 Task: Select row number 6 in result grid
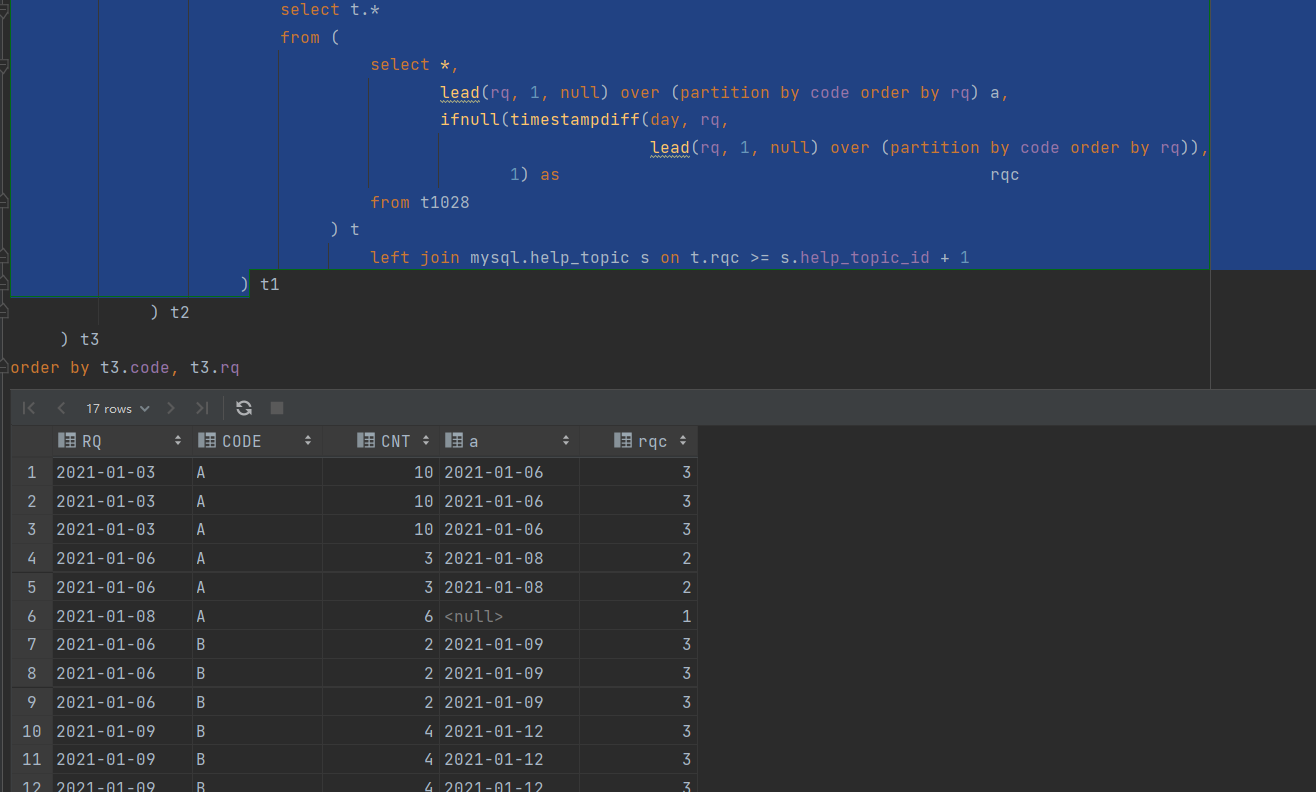tap(32, 616)
